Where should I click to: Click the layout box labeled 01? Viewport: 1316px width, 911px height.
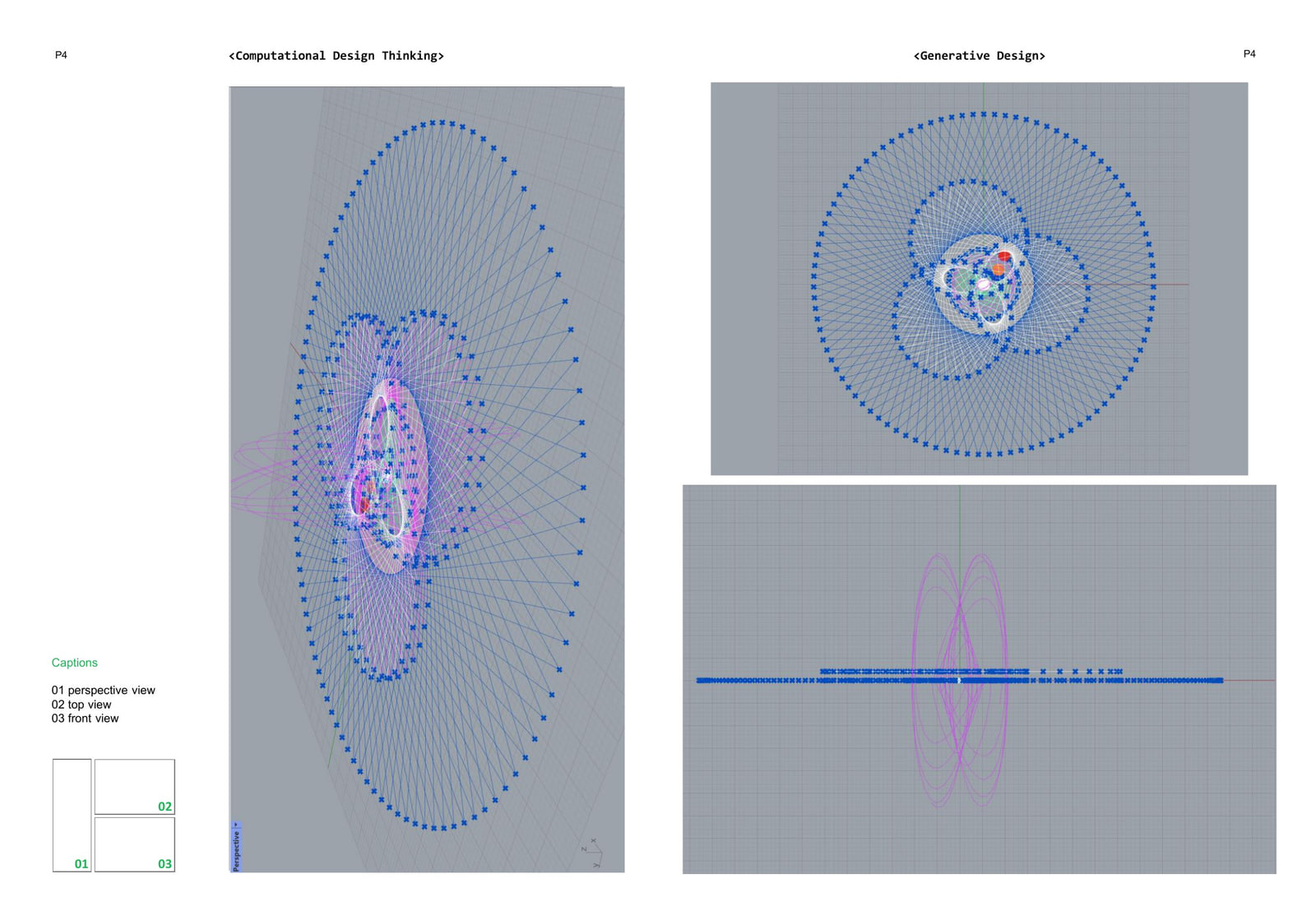72,815
